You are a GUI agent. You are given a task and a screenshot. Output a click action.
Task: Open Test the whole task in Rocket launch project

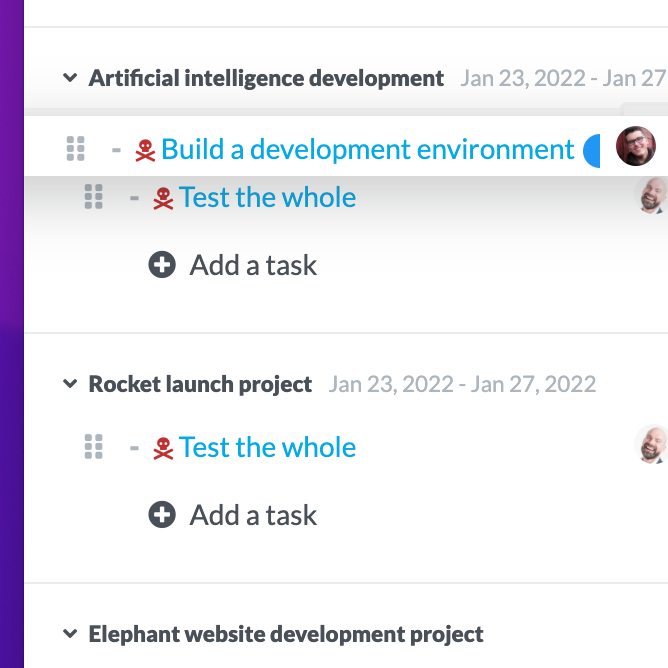click(x=268, y=447)
